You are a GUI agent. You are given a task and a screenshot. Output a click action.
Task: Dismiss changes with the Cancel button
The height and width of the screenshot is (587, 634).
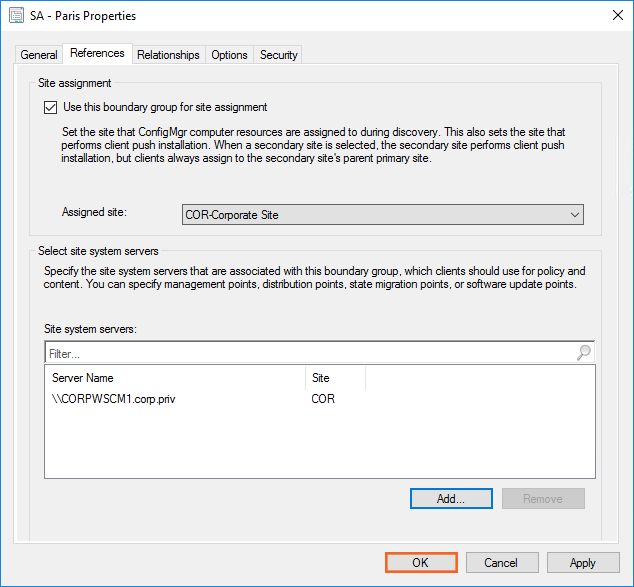point(502,563)
